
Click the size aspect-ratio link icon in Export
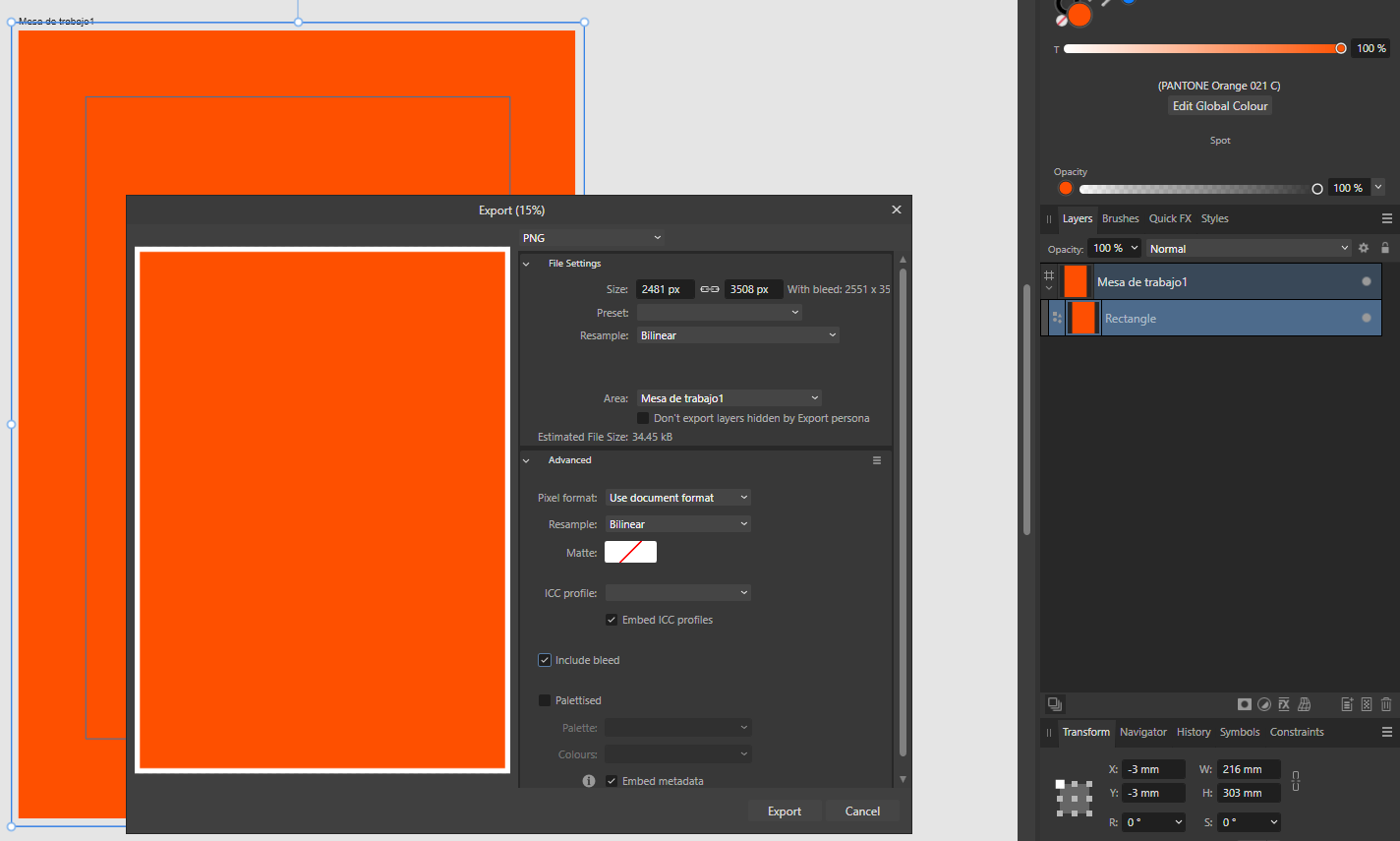point(710,289)
